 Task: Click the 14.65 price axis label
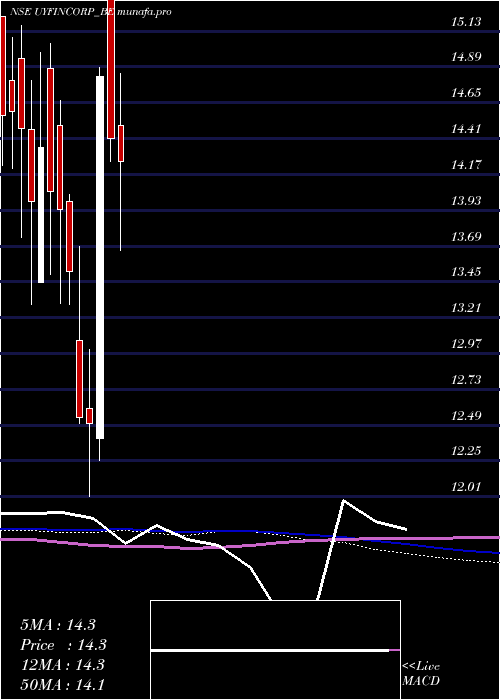(466, 93)
